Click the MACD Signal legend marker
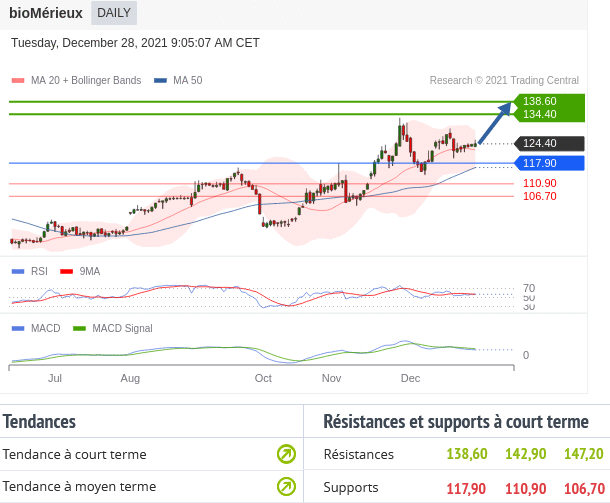The width and height of the screenshot is (610, 503). [x=79, y=329]
